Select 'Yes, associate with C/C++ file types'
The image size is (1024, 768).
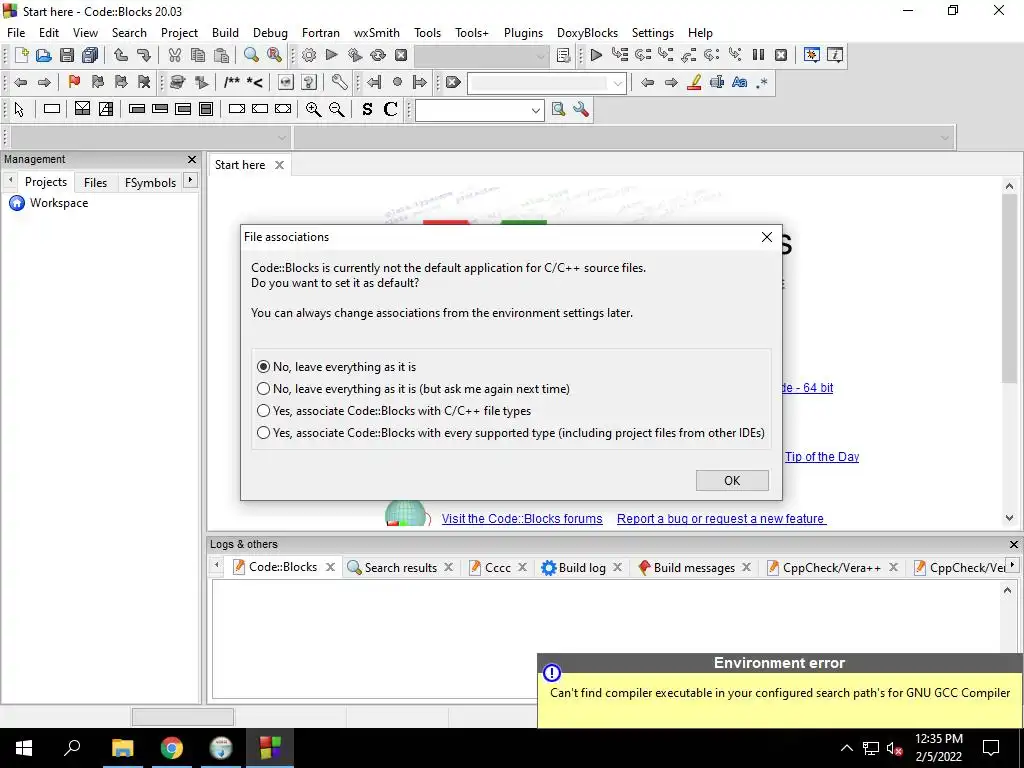pyautogui.click(x=394, y=411)
